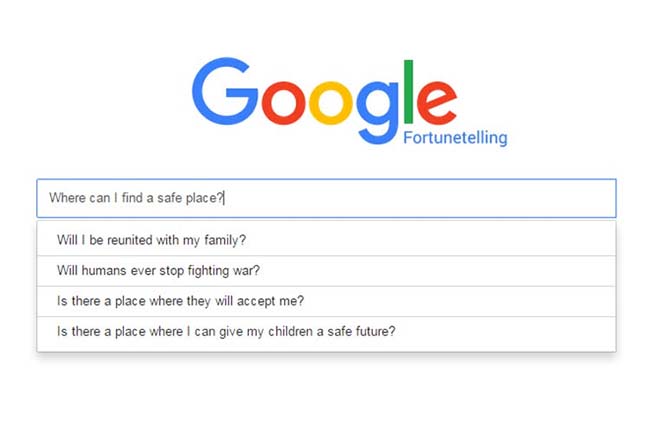Viewport: 650px width, 433px height.
Task: Click the yellow o in Google logo
Action: 331,103
